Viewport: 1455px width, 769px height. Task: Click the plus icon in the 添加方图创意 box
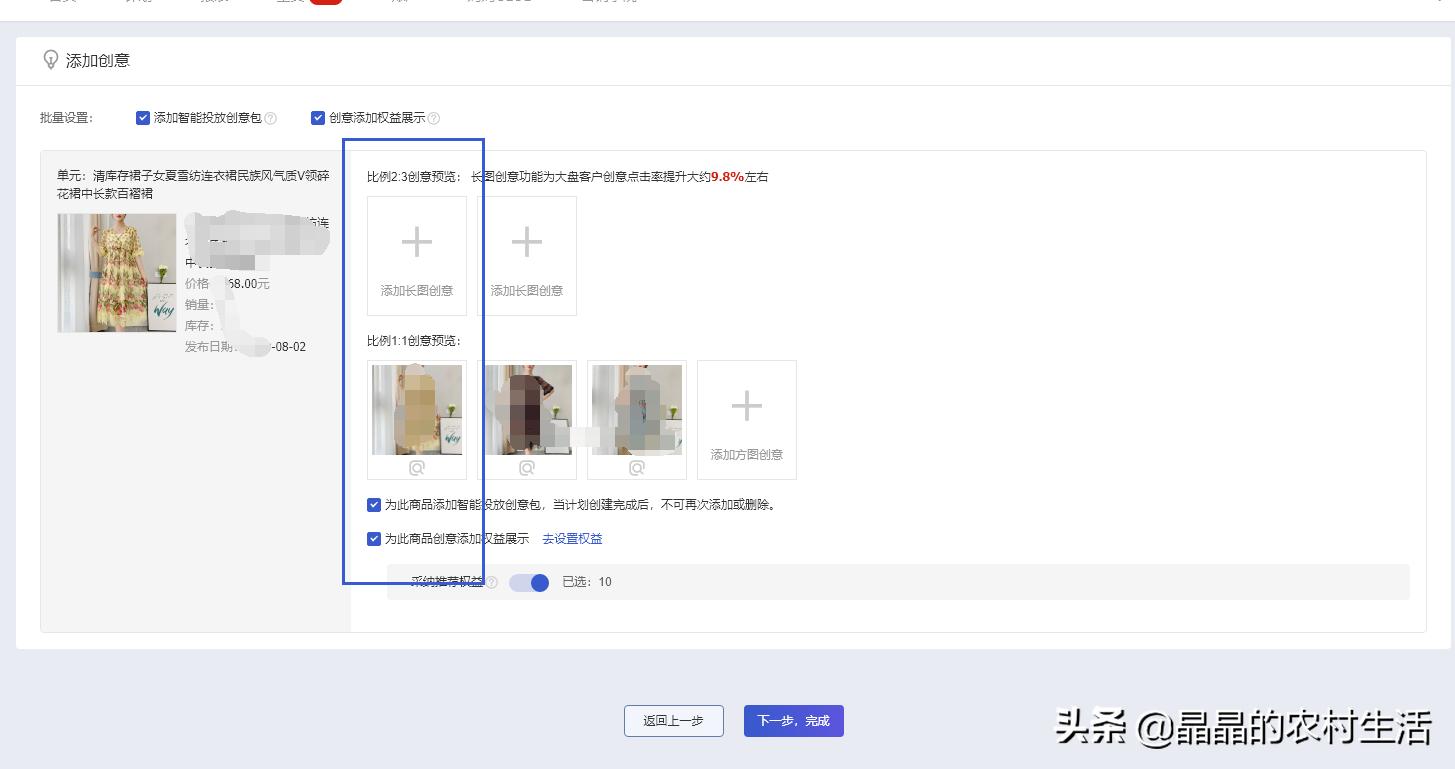[746, 406]
